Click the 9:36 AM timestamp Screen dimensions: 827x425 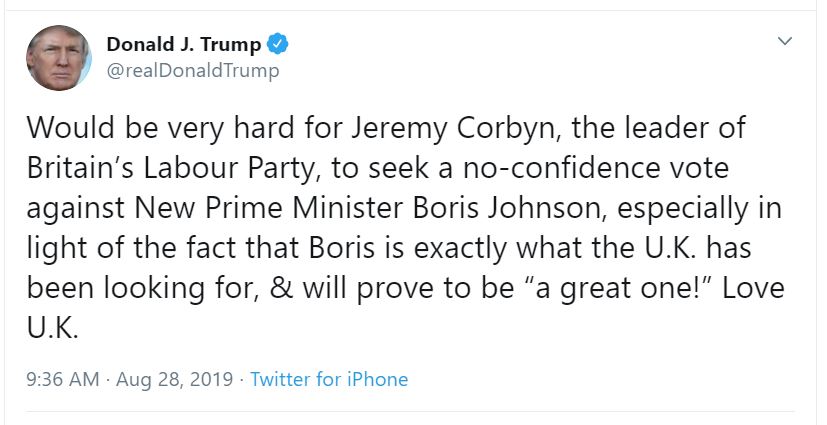[63, 379]
